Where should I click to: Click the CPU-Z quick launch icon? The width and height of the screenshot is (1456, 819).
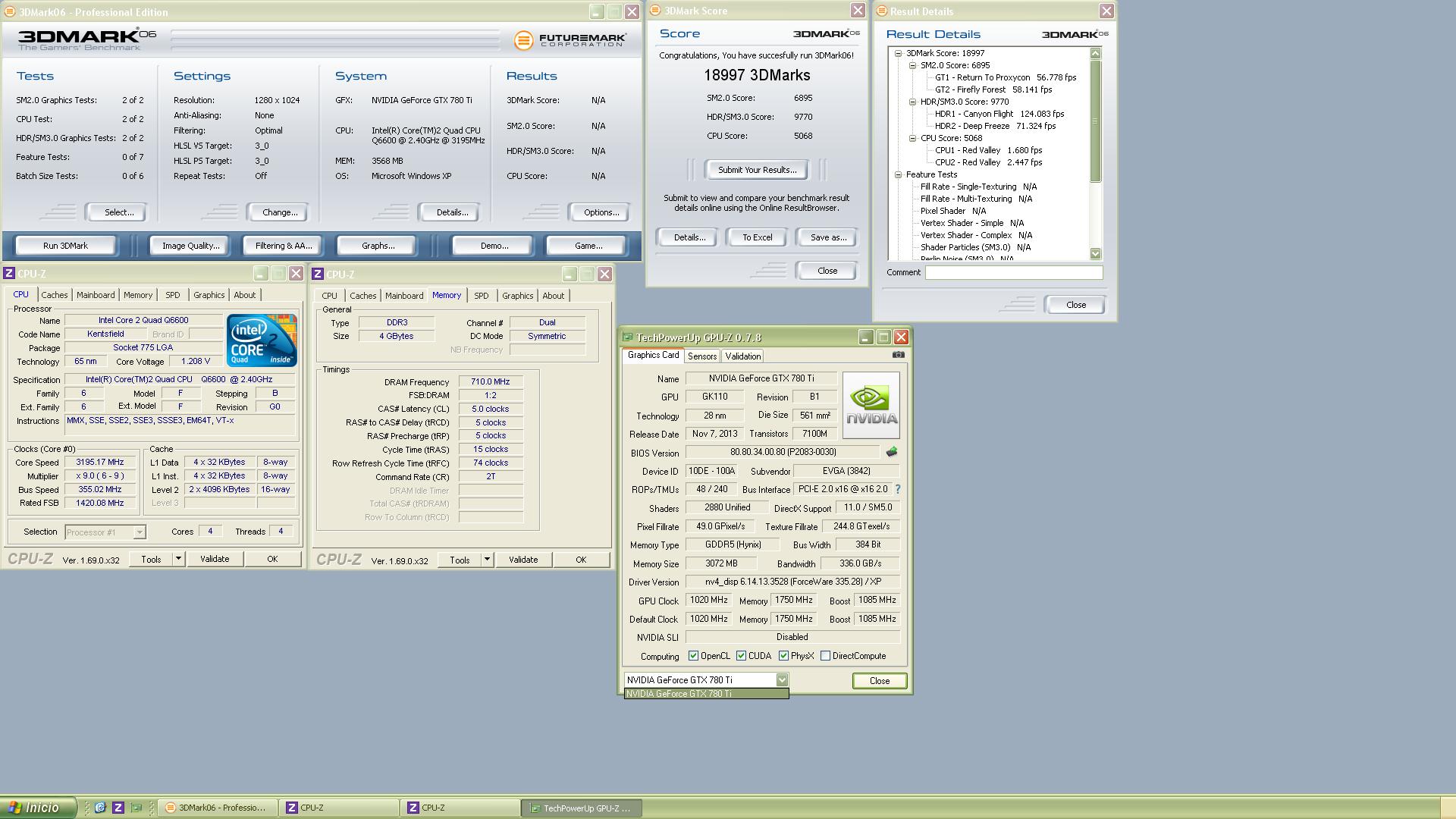click(x=118, y=808)
